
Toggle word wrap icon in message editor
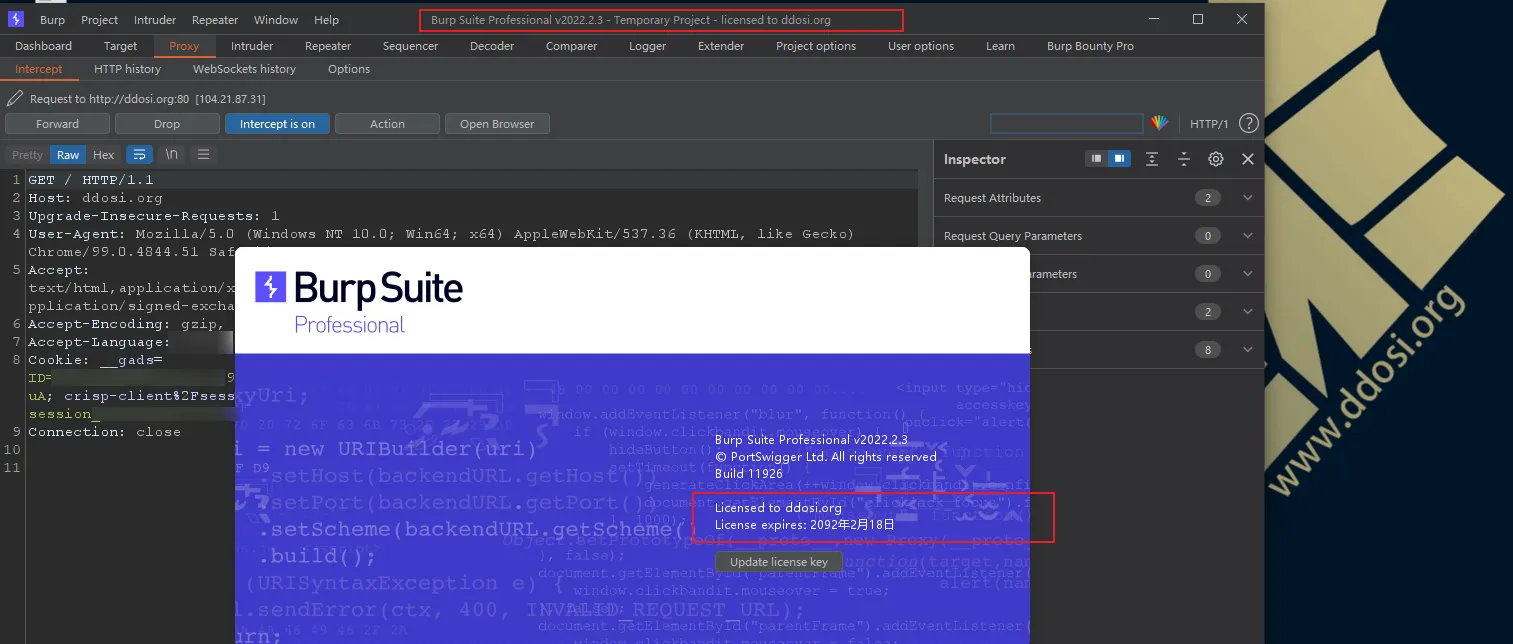tap(139, 155)
